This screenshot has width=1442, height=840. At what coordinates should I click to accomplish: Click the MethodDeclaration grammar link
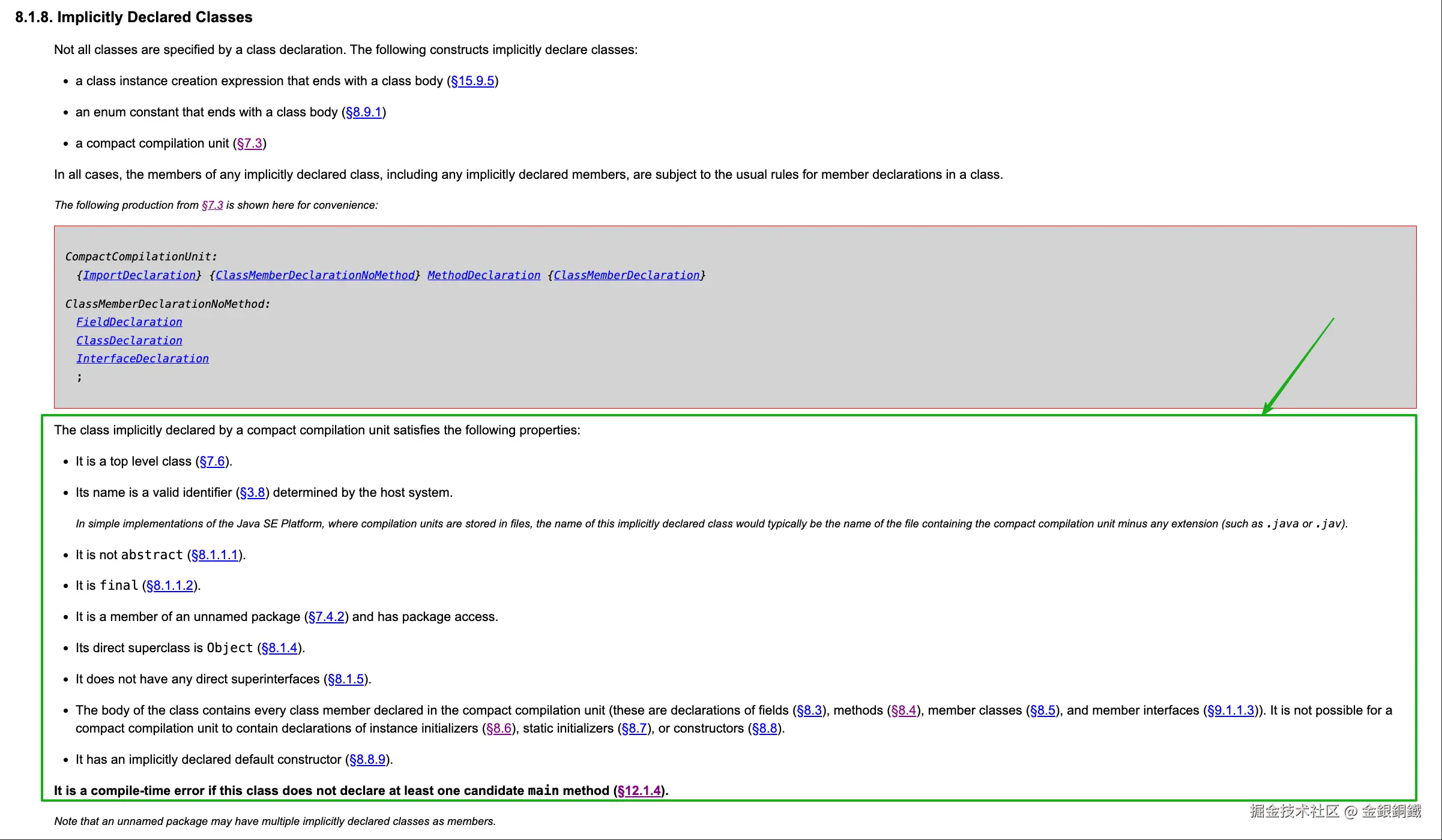(484, 275)
